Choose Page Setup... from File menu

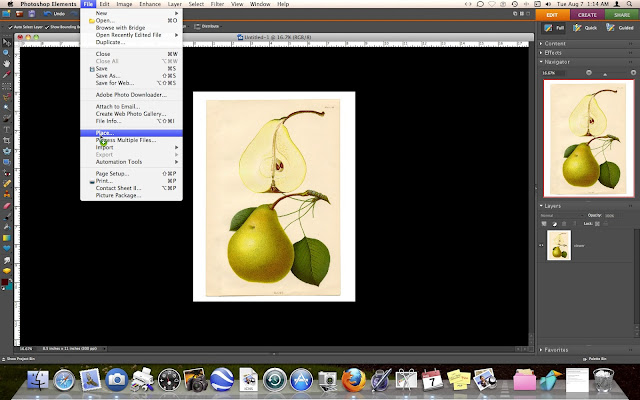[x=131, y=173]
